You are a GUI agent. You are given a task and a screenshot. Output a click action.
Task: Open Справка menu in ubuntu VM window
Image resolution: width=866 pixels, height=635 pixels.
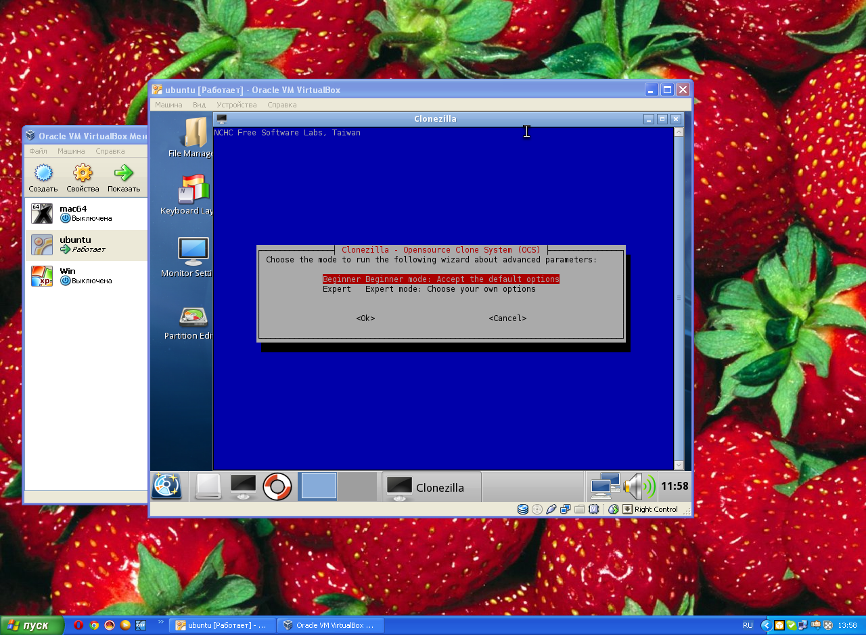(282, 104)
